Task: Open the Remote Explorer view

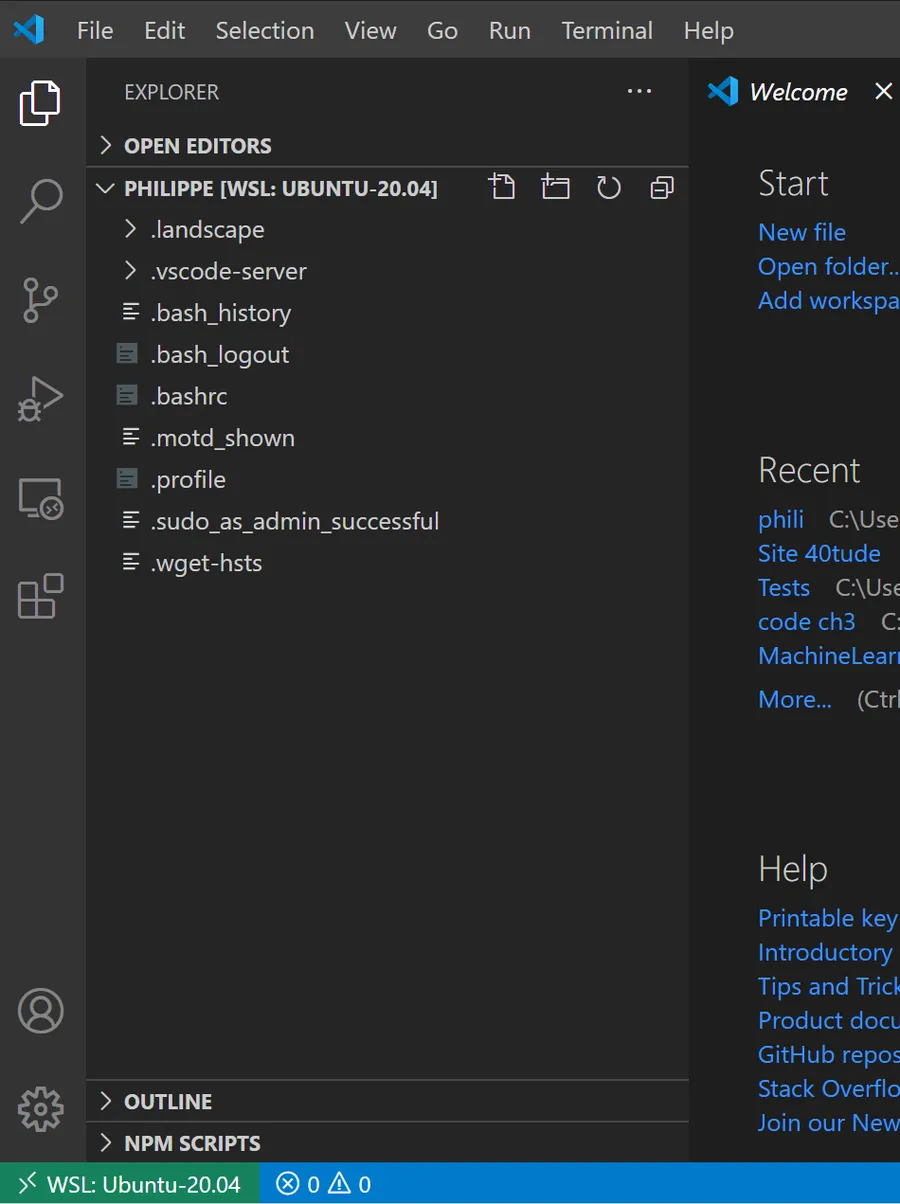Action: [x=41, y=498]
